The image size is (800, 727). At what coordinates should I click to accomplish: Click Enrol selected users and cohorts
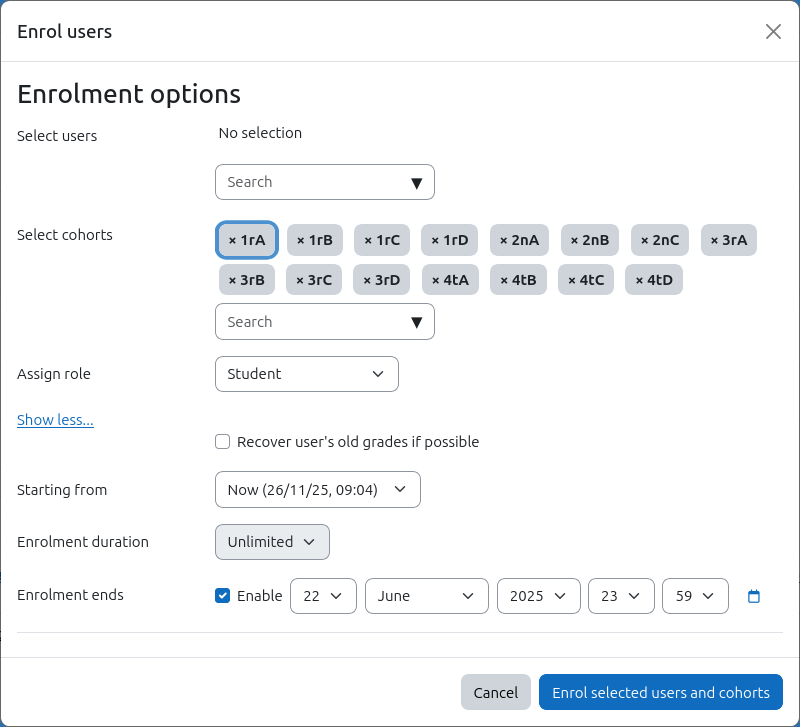[660, 692]
